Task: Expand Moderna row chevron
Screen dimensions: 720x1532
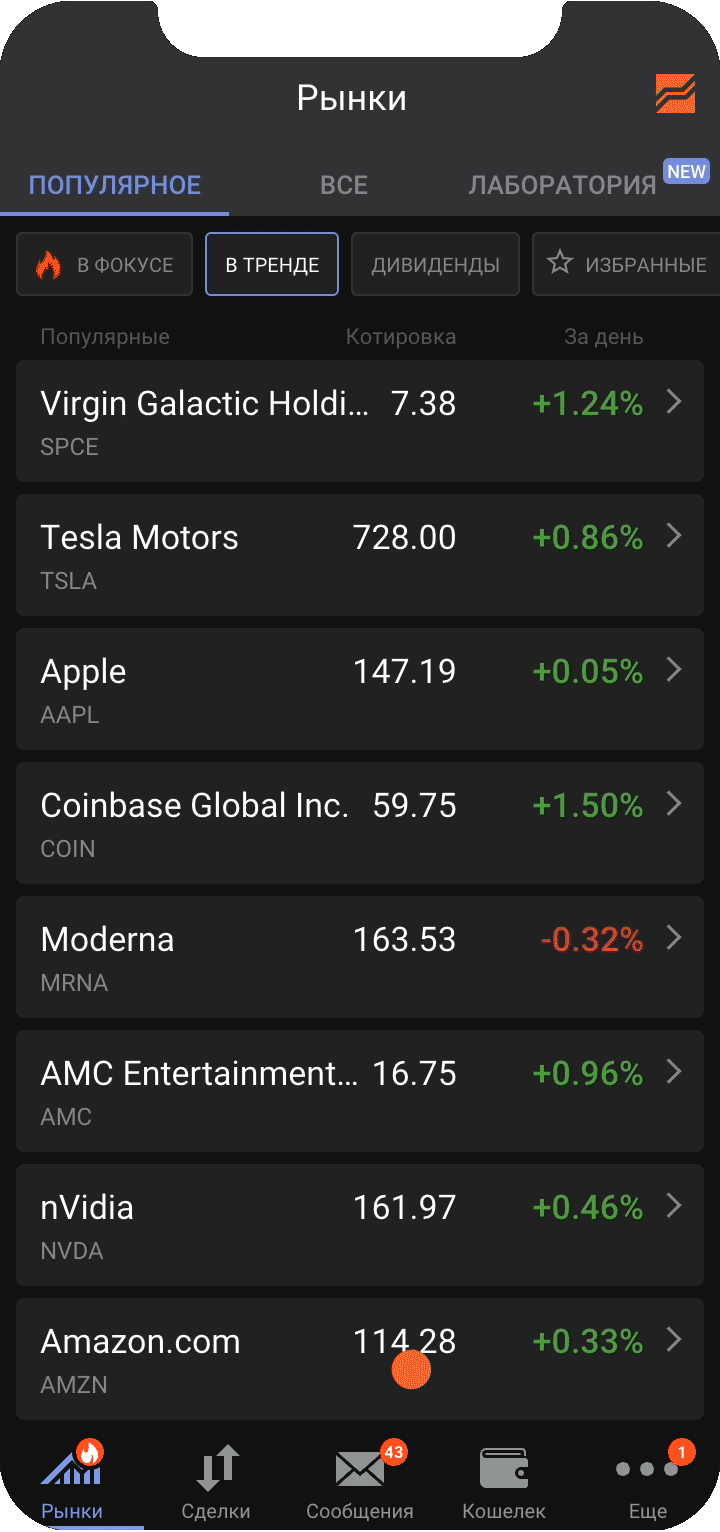Action: click(674, 938)
